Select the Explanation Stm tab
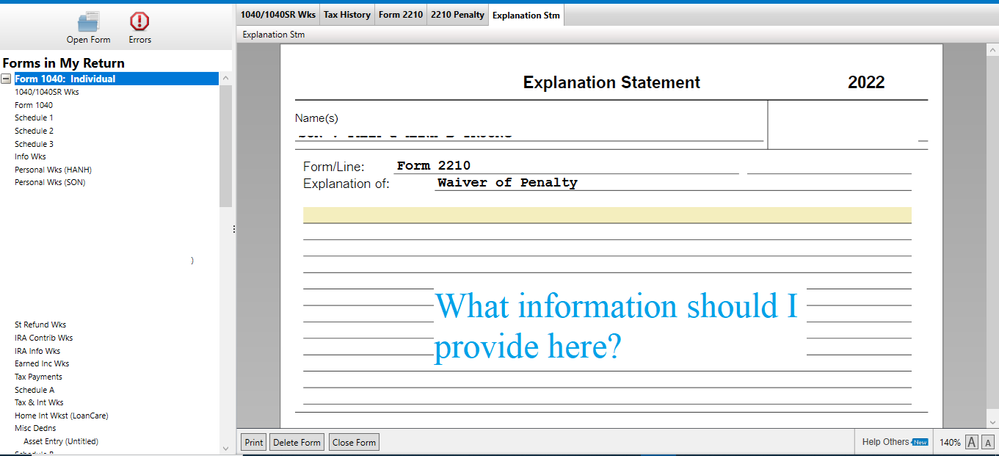Viewport: 999px width, 456px height. coord(526,15)
